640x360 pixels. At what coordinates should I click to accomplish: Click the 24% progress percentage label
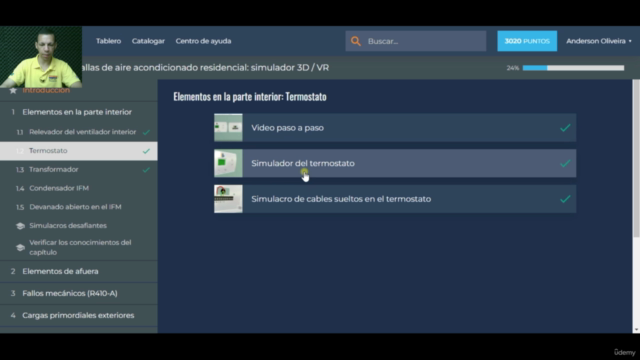tap(513, 68)
